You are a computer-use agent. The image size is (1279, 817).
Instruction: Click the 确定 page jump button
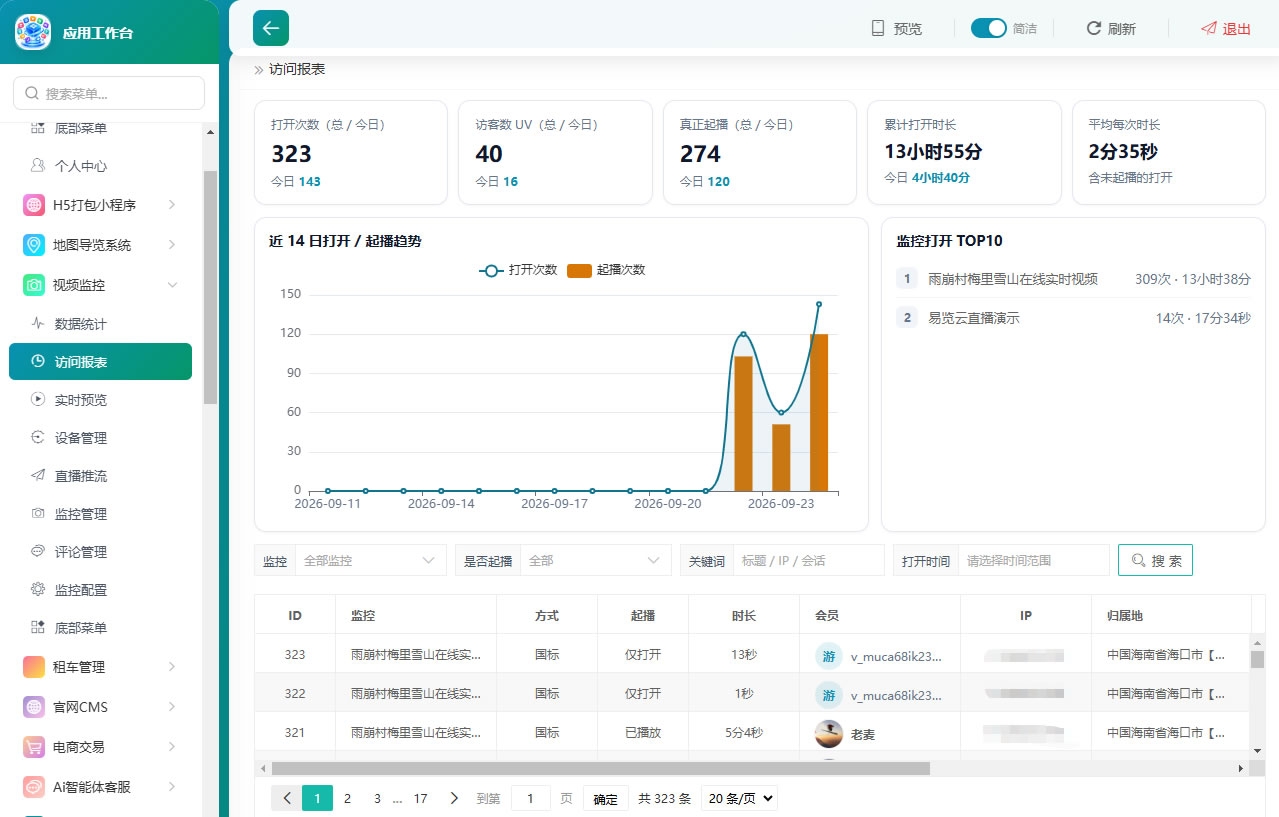point(605,798)
